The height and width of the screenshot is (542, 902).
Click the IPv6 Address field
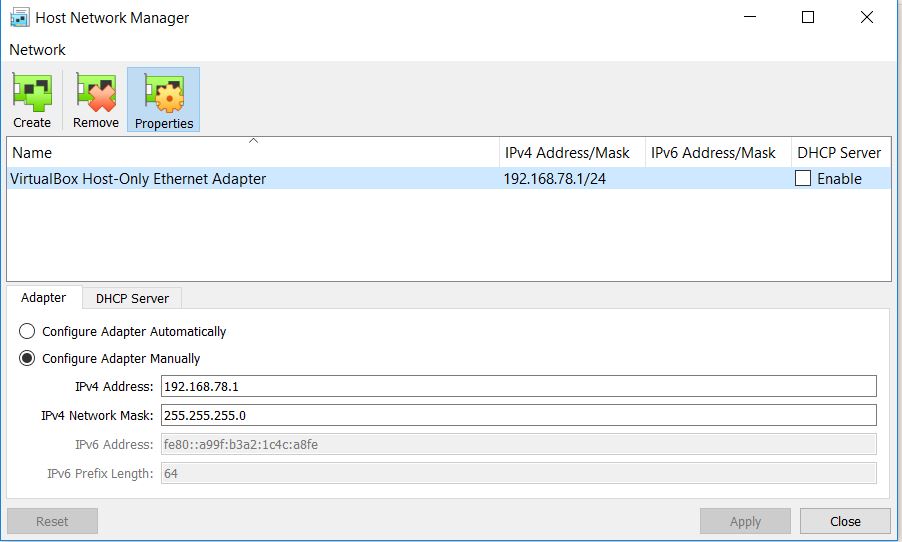[x=518, y=444]
